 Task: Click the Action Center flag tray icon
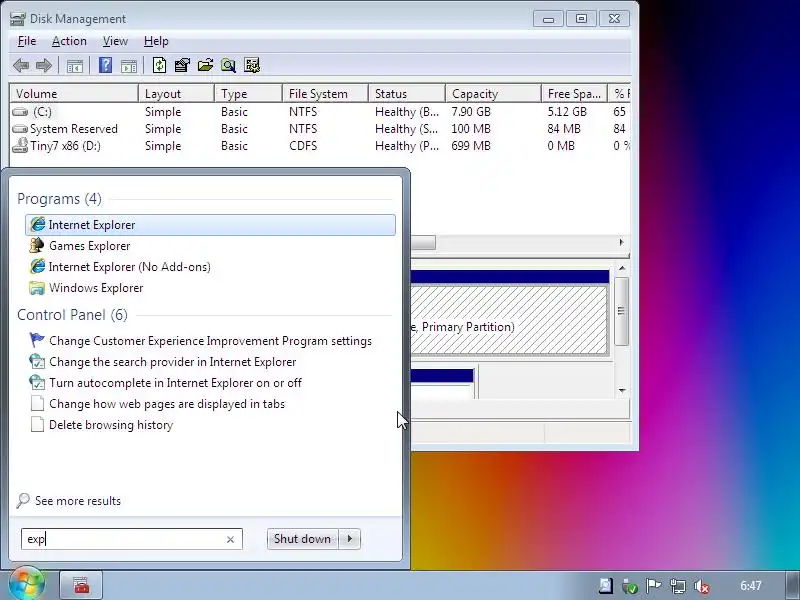point(653,586)
